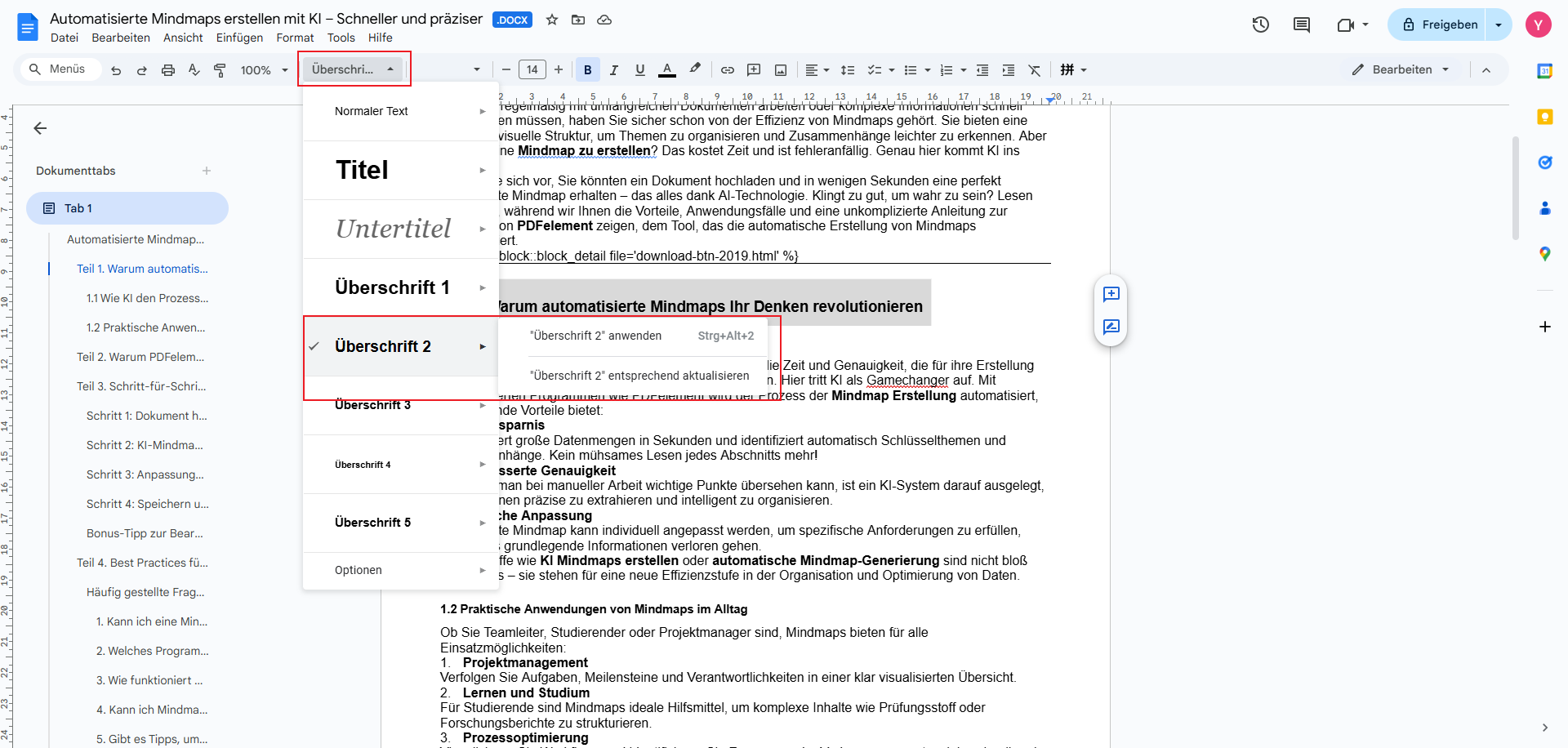The image size is (1568, 748).
Task: Show all comments panel icon
Action: coord(1302,24)
